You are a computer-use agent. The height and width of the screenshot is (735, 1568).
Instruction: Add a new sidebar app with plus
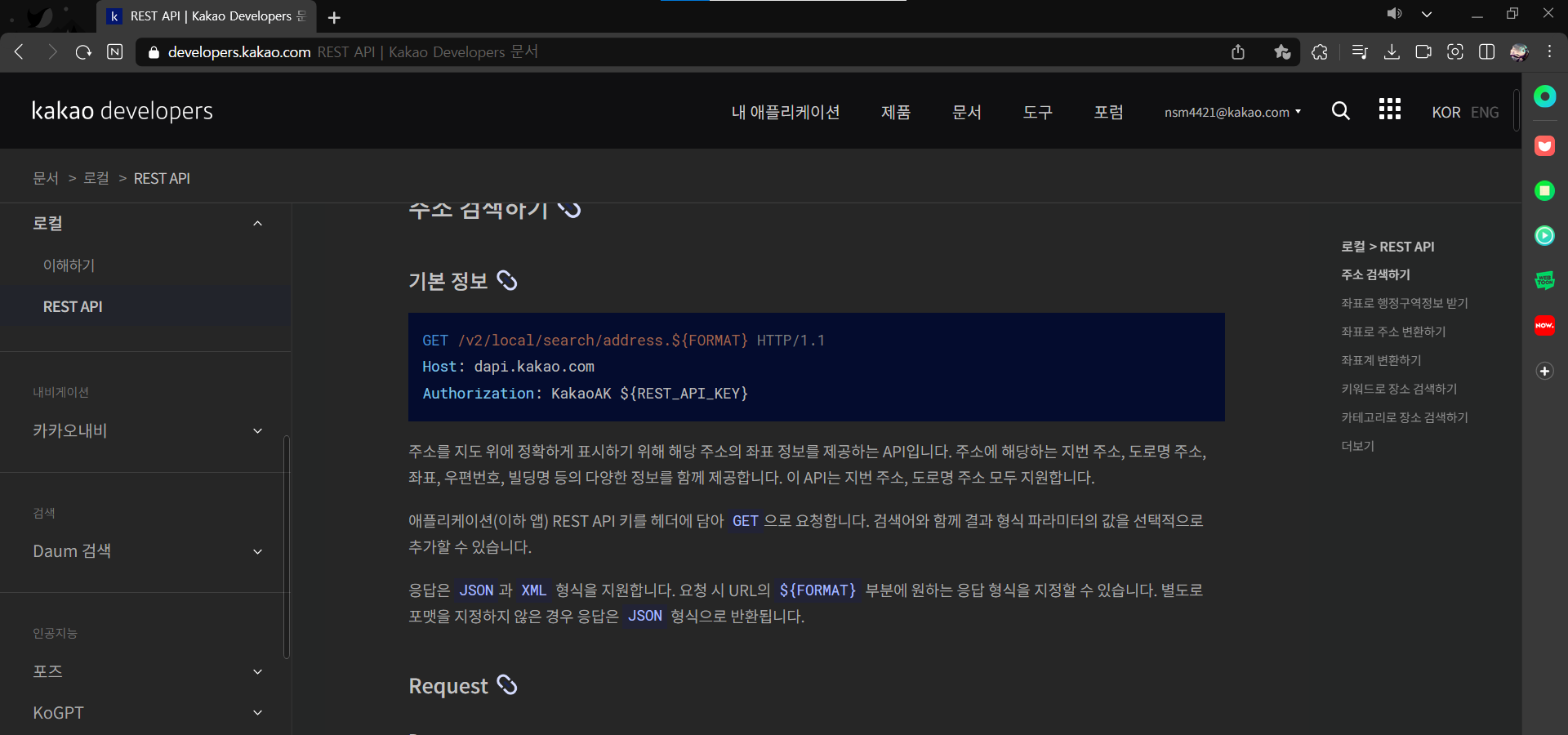pos(1544,371)
